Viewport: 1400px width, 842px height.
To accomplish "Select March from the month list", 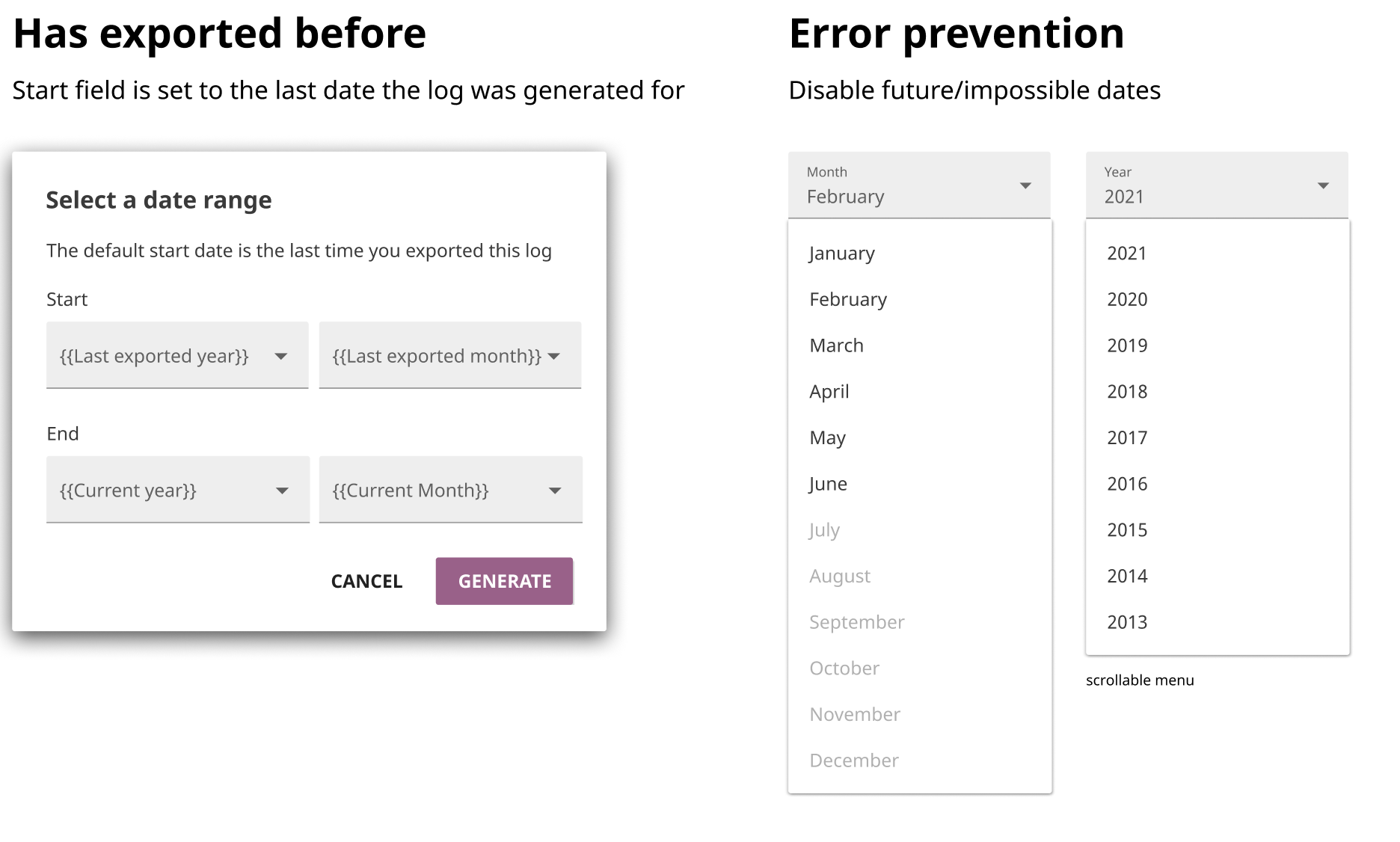I will point(836,345).
